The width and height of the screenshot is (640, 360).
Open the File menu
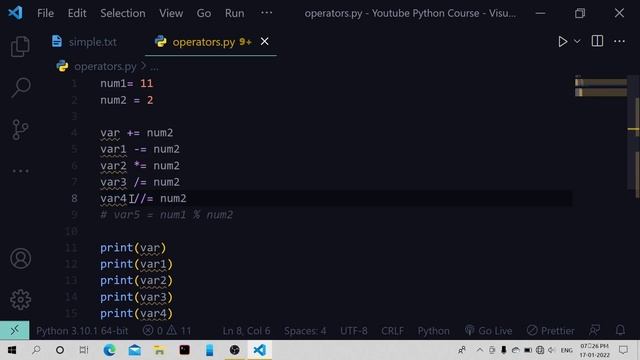point(45,13)
